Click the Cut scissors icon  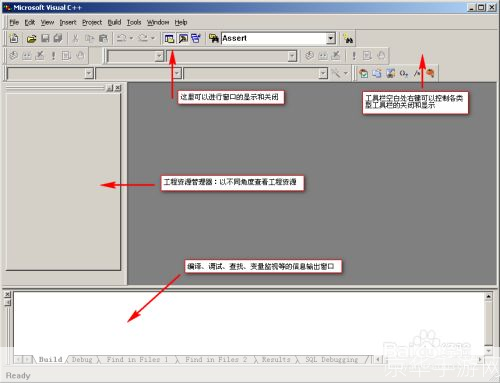tap(76, 39)
